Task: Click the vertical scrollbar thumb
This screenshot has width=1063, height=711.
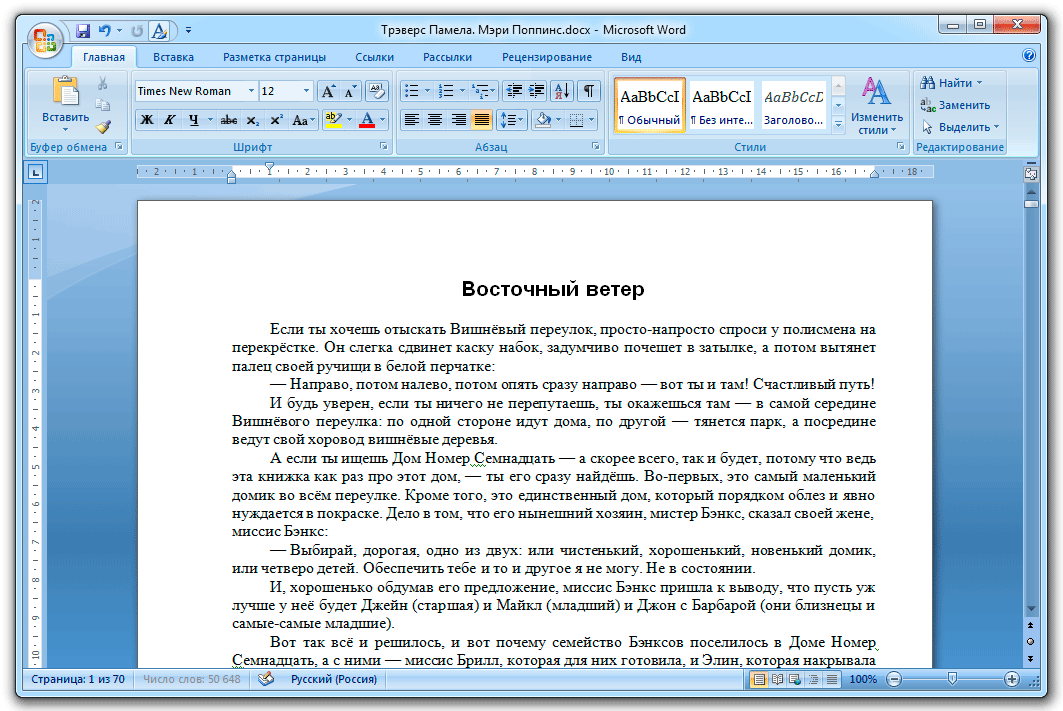Action: tap(1031, 203)
